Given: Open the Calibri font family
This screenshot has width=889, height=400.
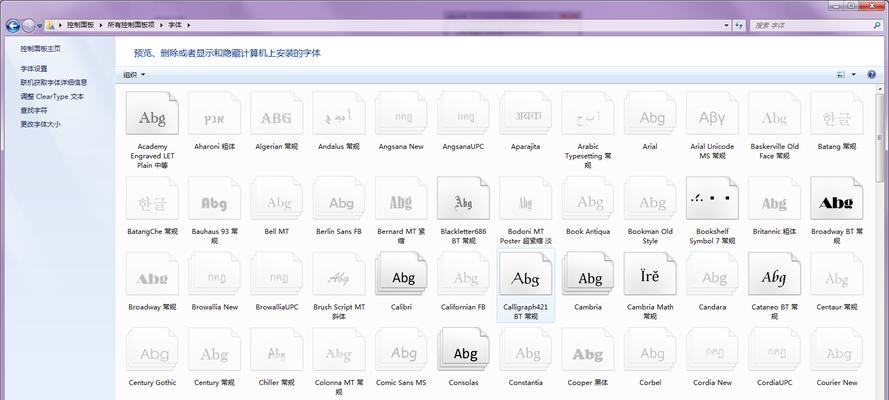Looking at the screenshot, I should [x=401, y=274].
